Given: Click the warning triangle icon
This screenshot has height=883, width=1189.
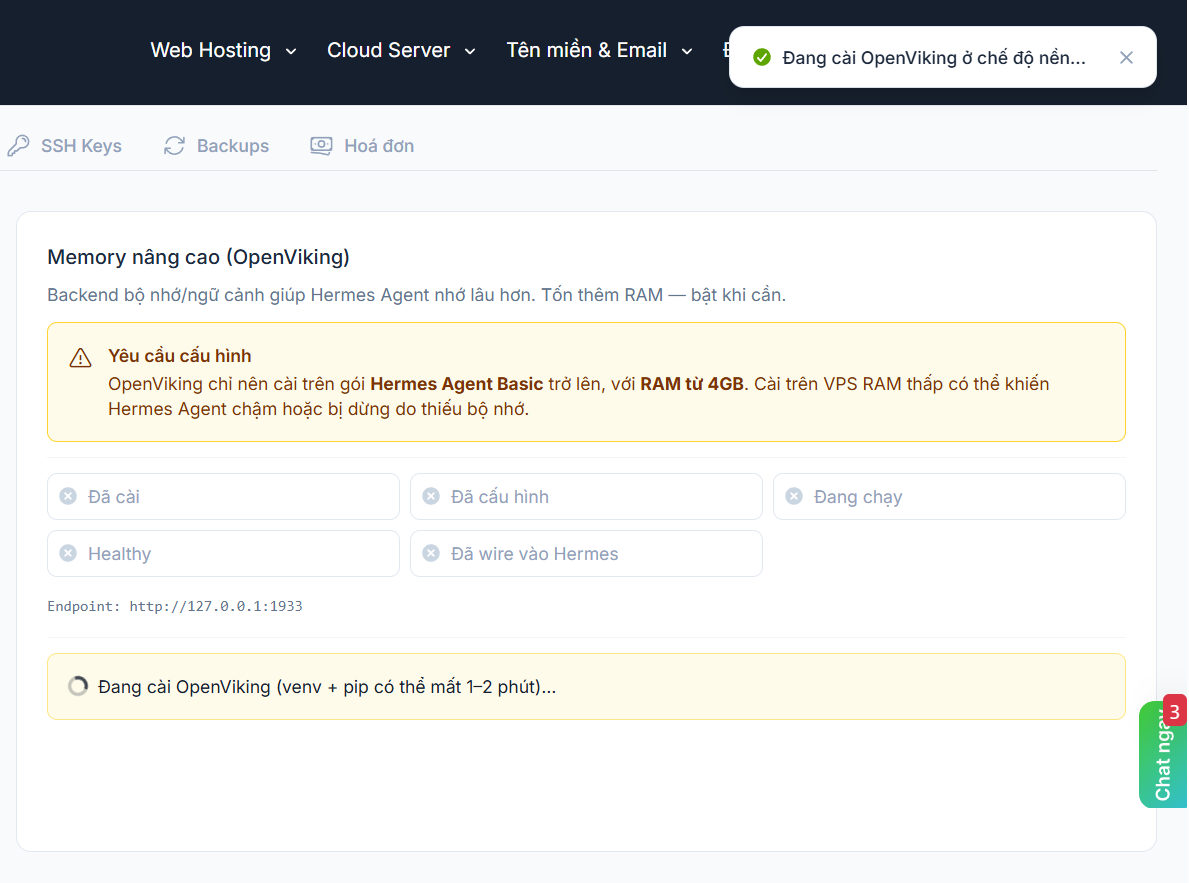Looking at the screenshot, I should pos(80,358).
